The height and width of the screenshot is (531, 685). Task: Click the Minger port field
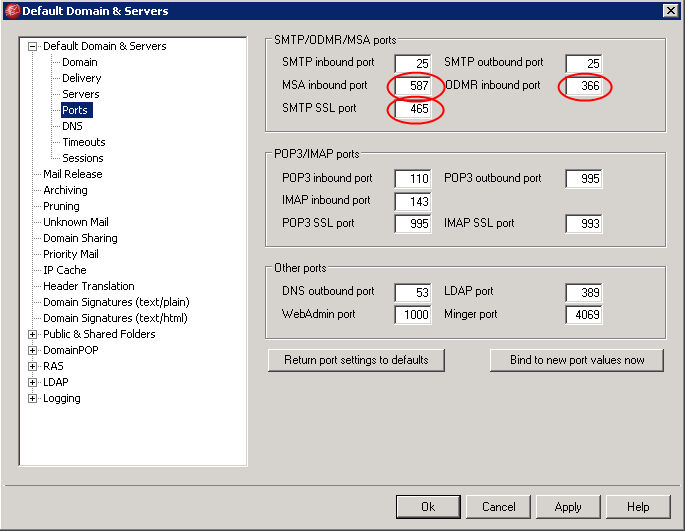coord(584,315)
